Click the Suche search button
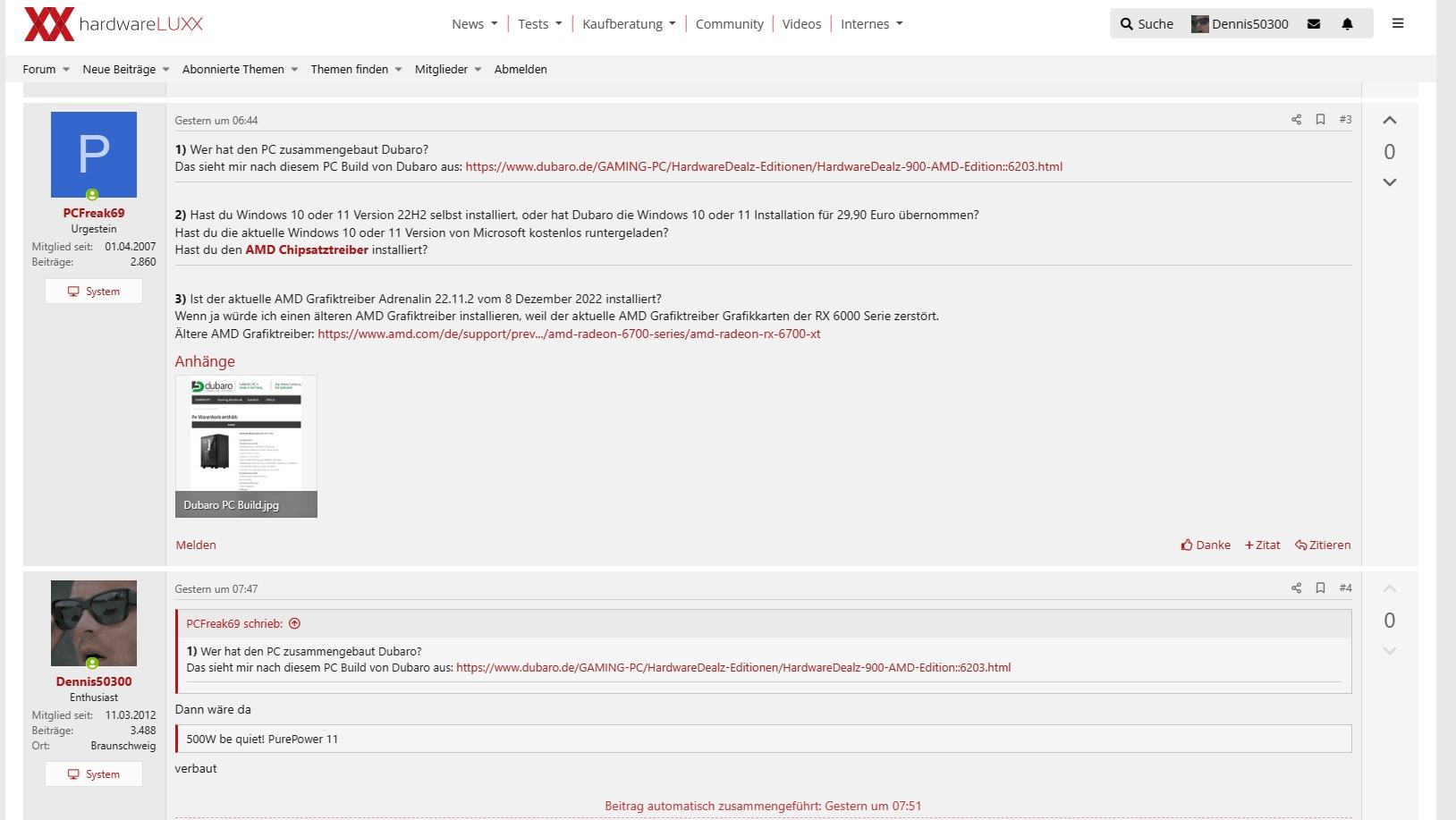 tap(1147, 24)
